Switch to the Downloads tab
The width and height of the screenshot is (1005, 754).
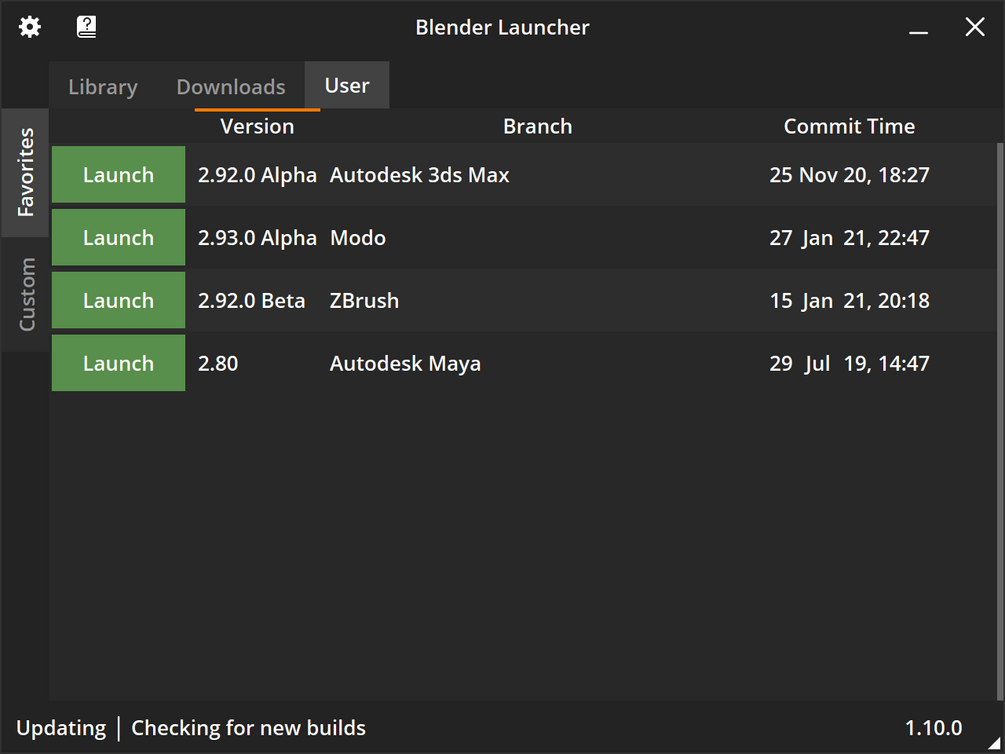(x=231, y=87)
